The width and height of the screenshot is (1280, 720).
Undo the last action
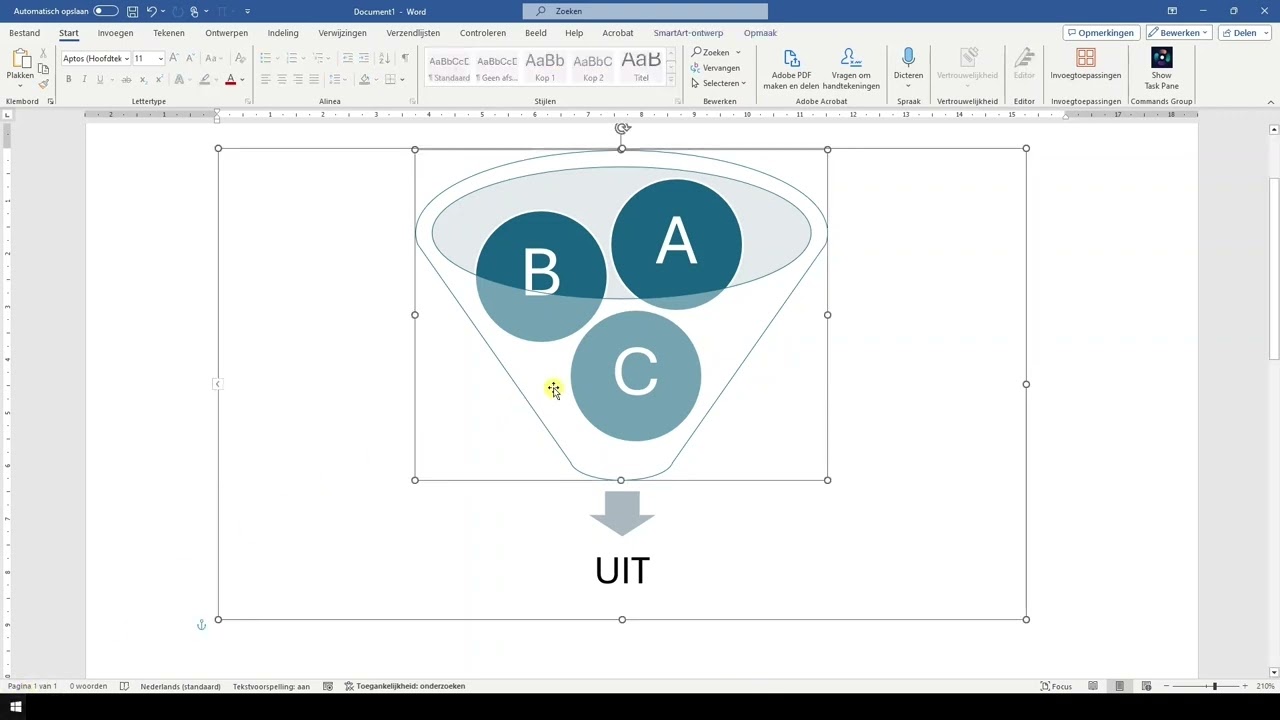(x=151, y=11)
